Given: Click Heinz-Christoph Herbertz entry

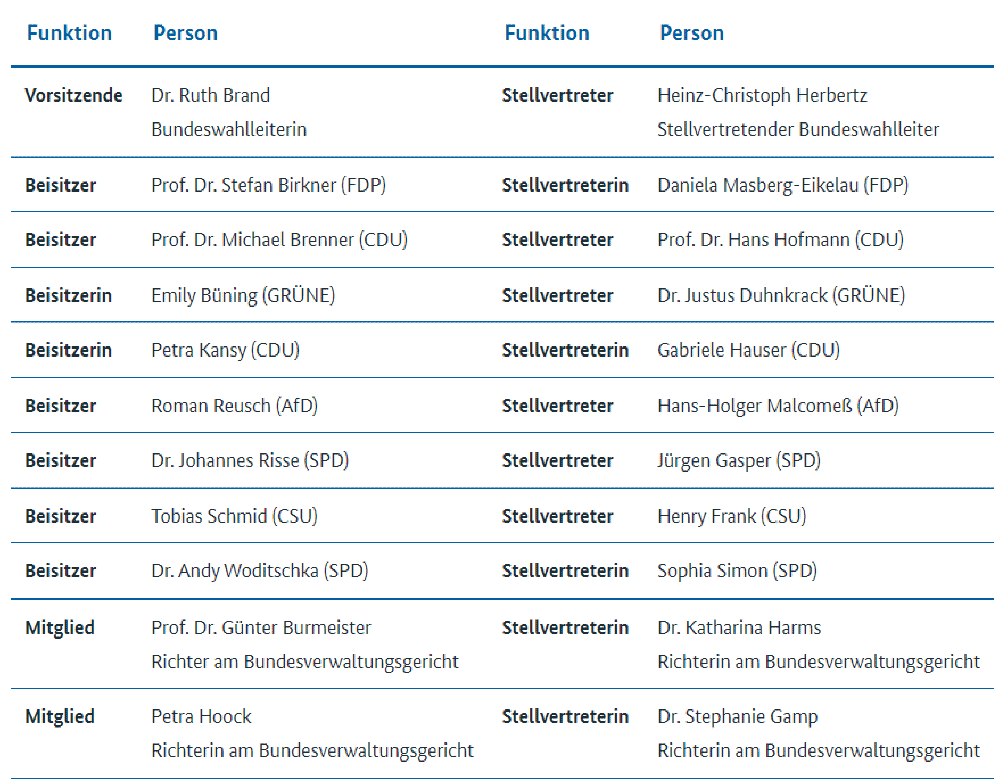Looking at the screenshot, I should tap(762, 95).
